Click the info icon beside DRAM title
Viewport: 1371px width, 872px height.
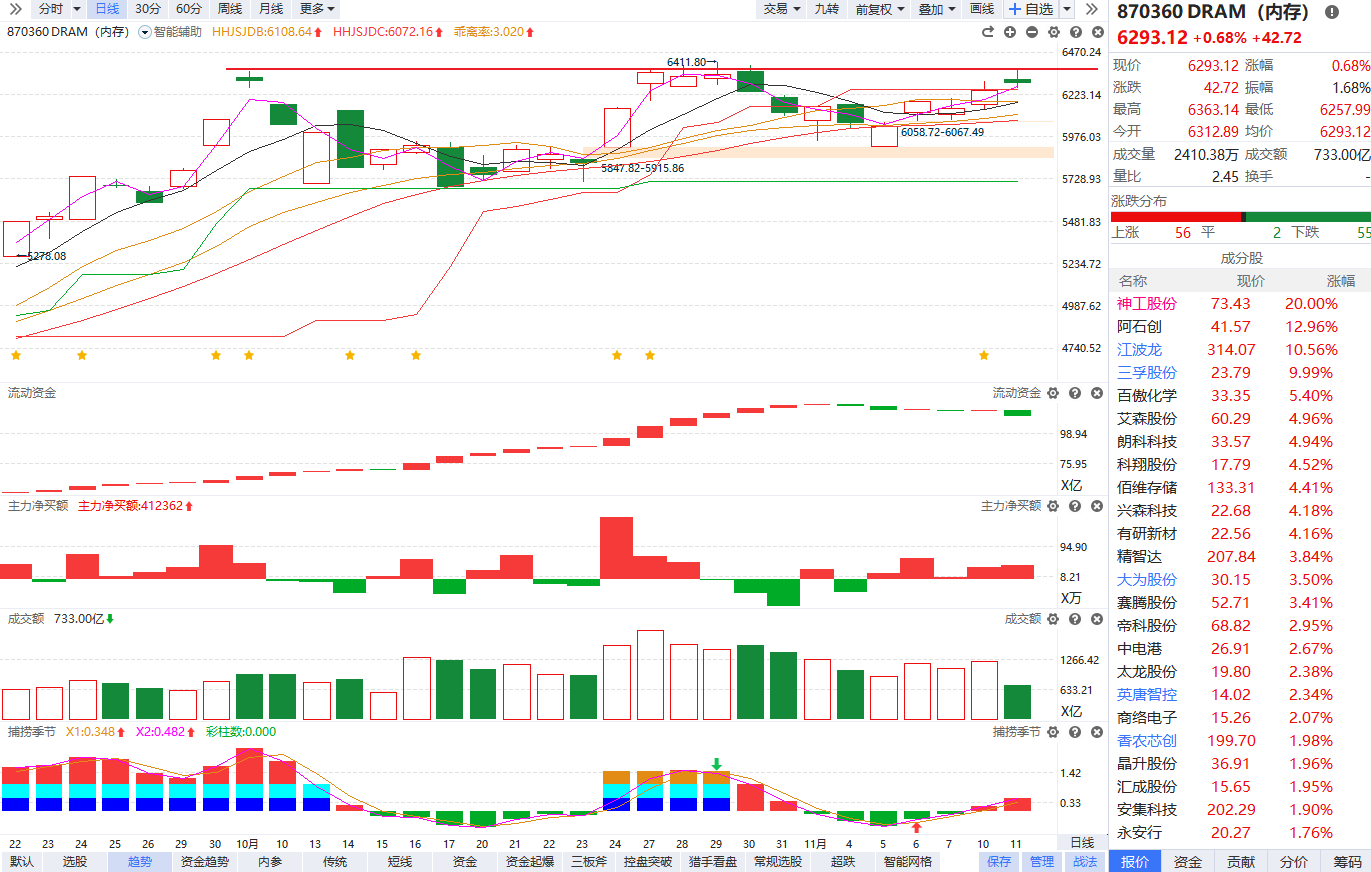[x=1331, y=12]
